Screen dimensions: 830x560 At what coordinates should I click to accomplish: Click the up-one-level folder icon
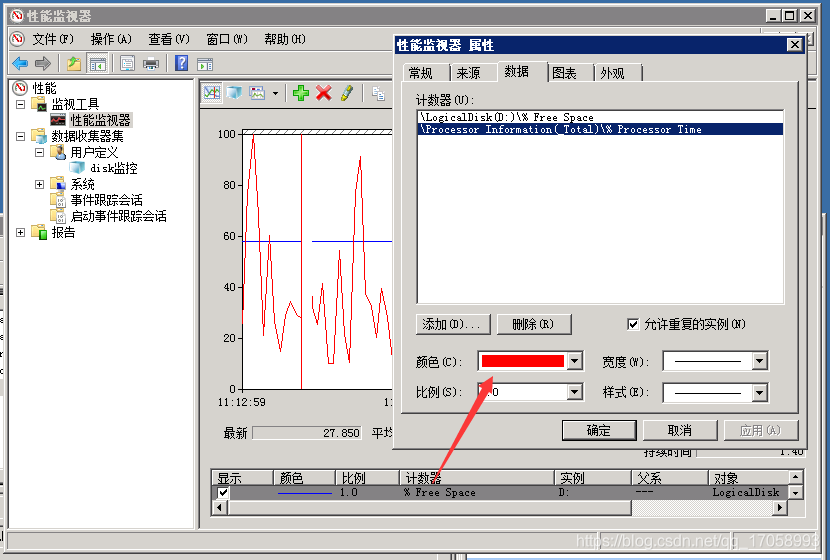click(74, 64)
